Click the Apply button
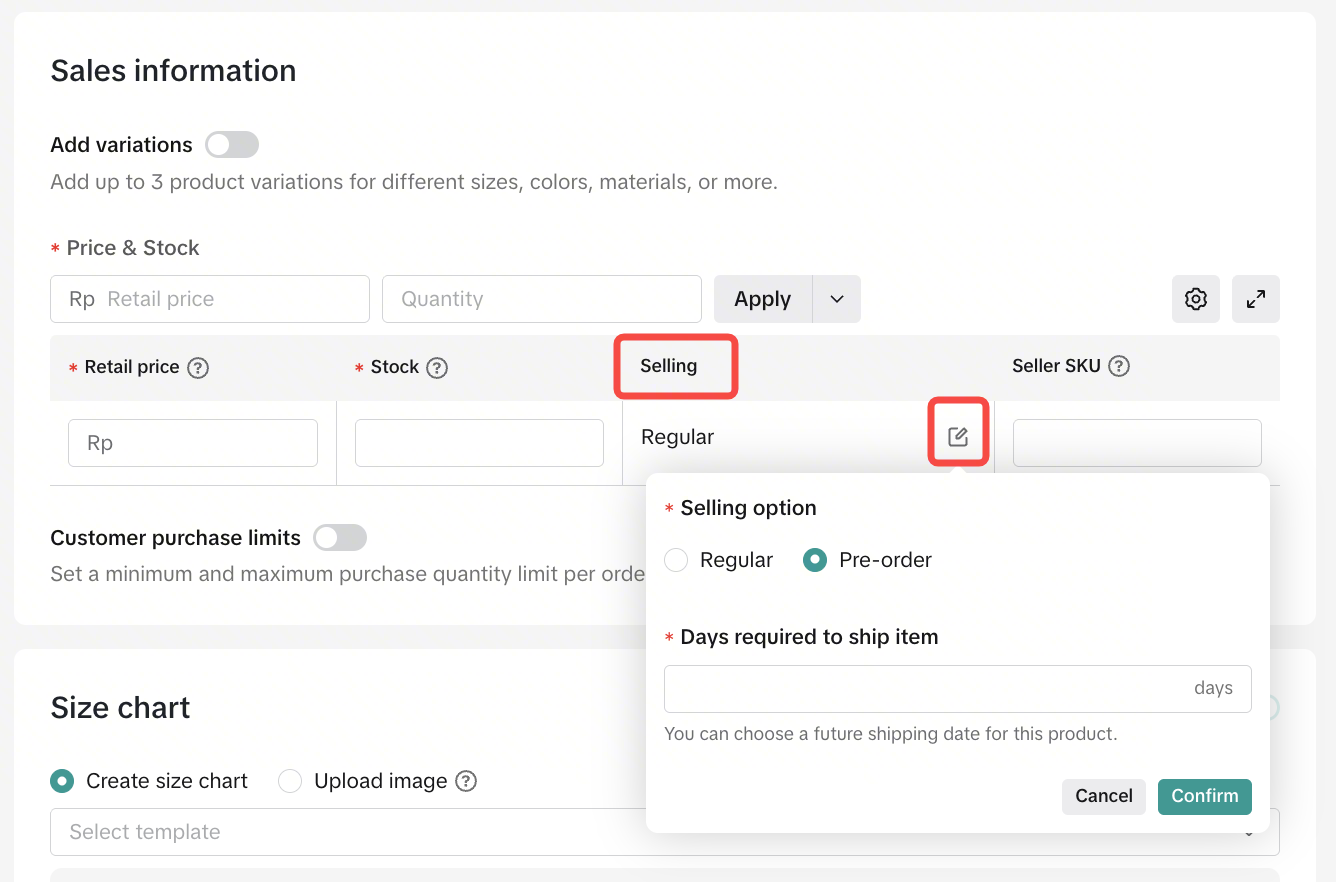1336x882 pixels. click(762, 299)
